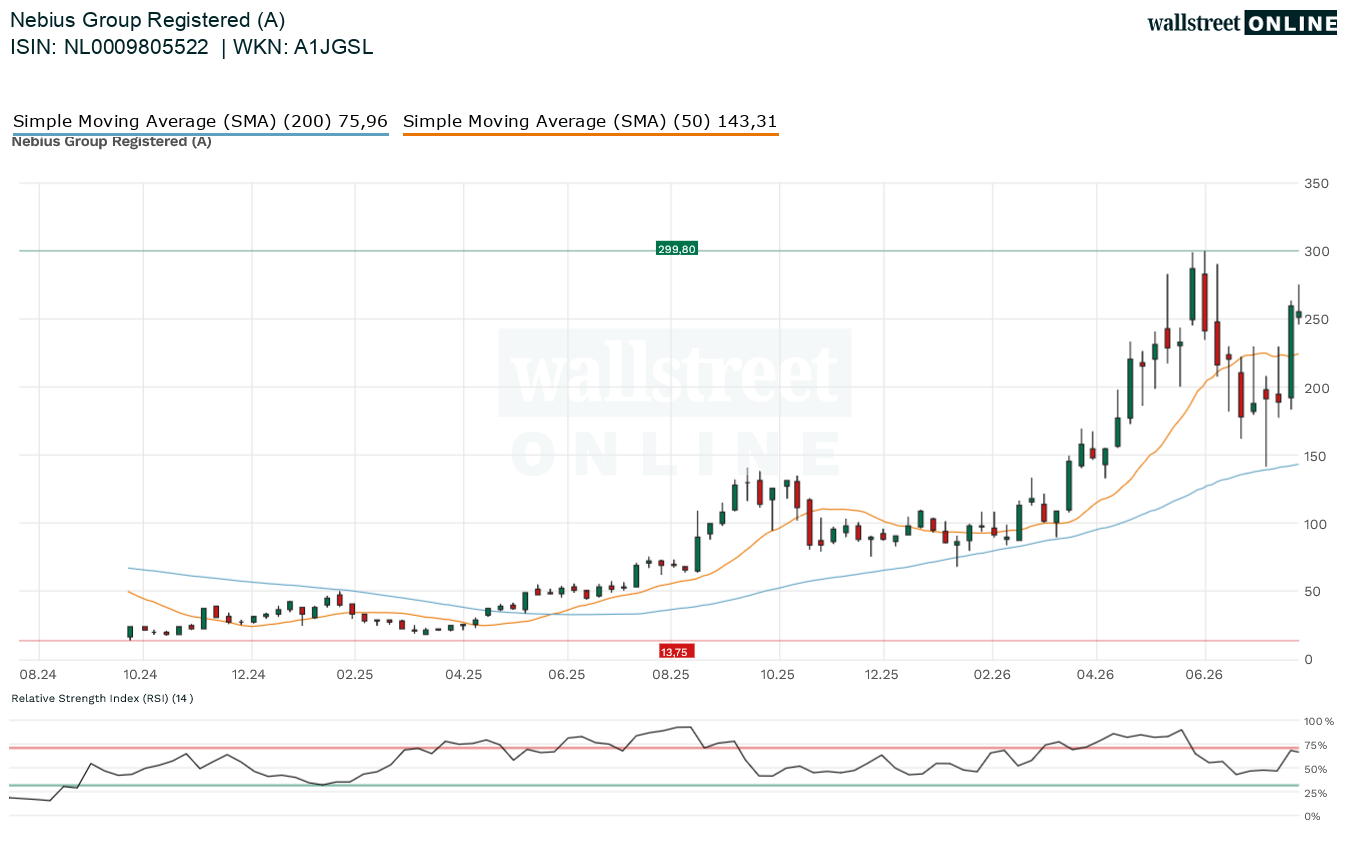Image resolution: width=1349 pixels, height=843 pixels.
Task: Click the 10.24 date axis label
Action: tap(141, 675)
